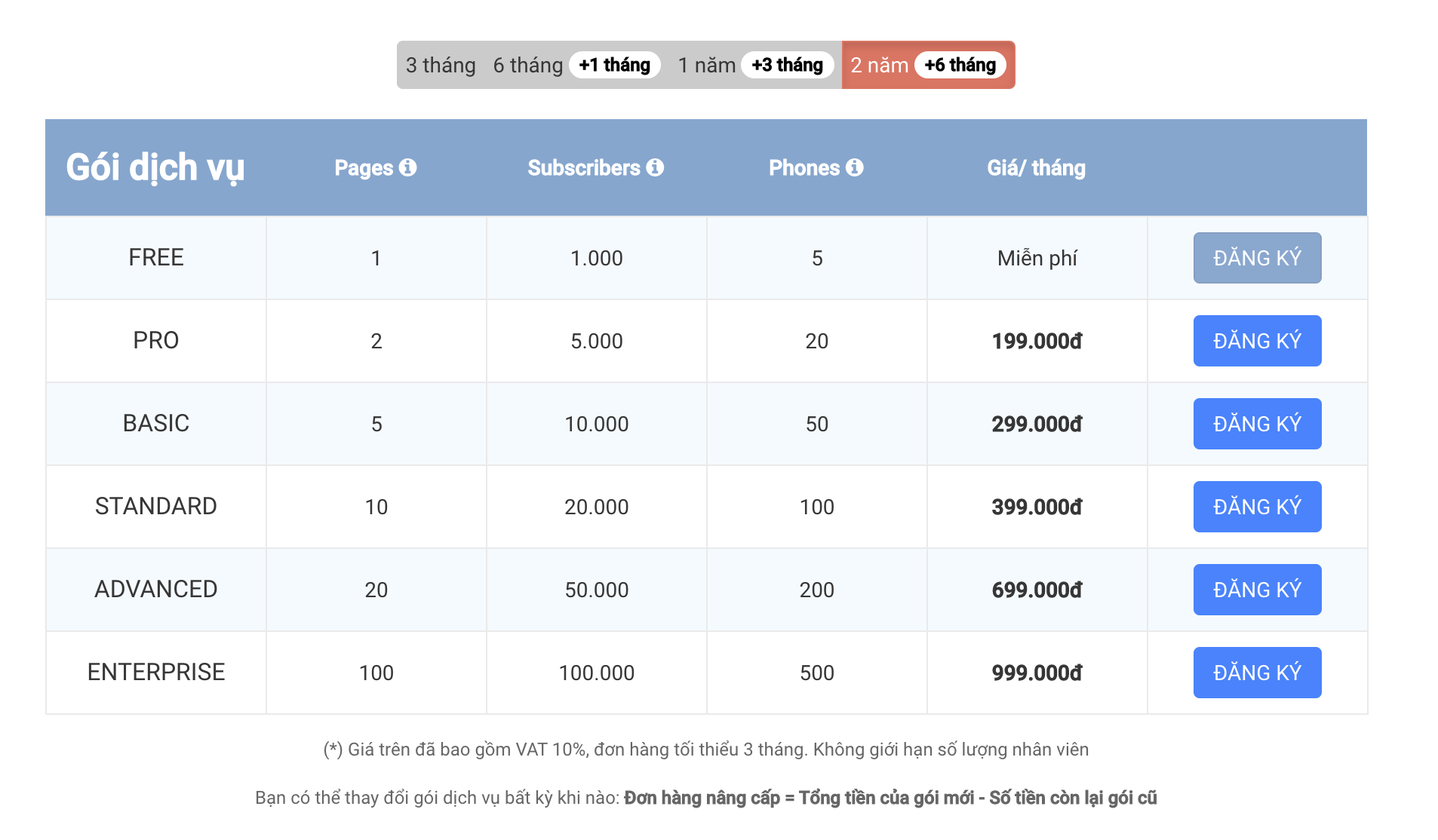The height and width of the screenshot is (840, 1438).
Task: Click the 999.000đ ENTERPRISE price
Action: click(x=1037, y=673)
